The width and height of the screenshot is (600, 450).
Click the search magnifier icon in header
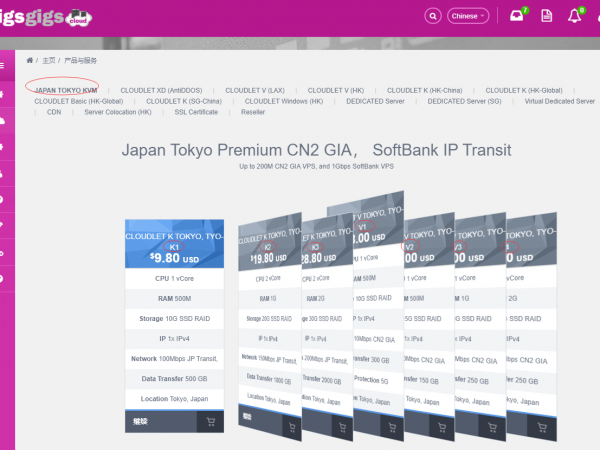433,16
